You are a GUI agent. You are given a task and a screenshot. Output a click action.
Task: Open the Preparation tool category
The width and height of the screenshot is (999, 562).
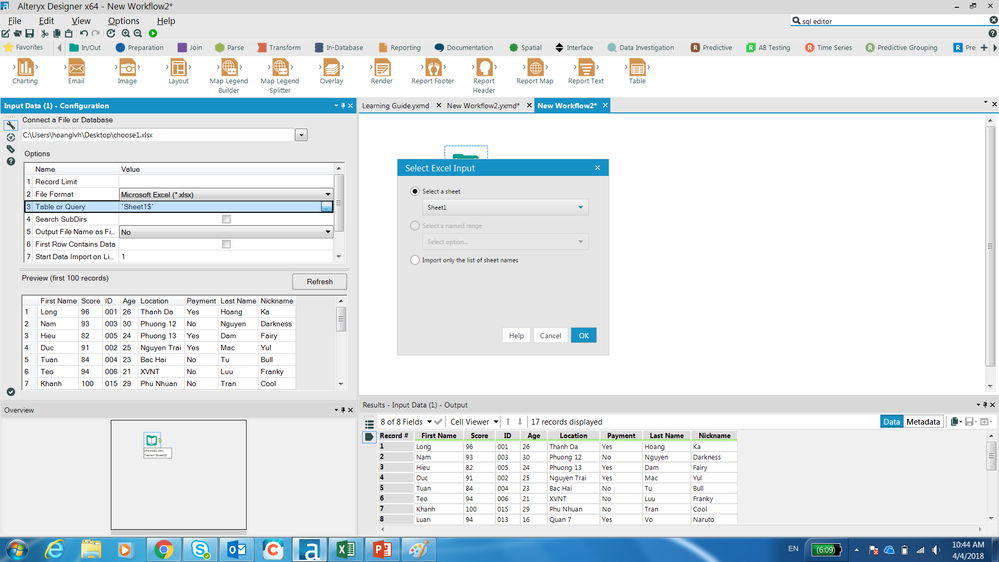coord(139,48)
